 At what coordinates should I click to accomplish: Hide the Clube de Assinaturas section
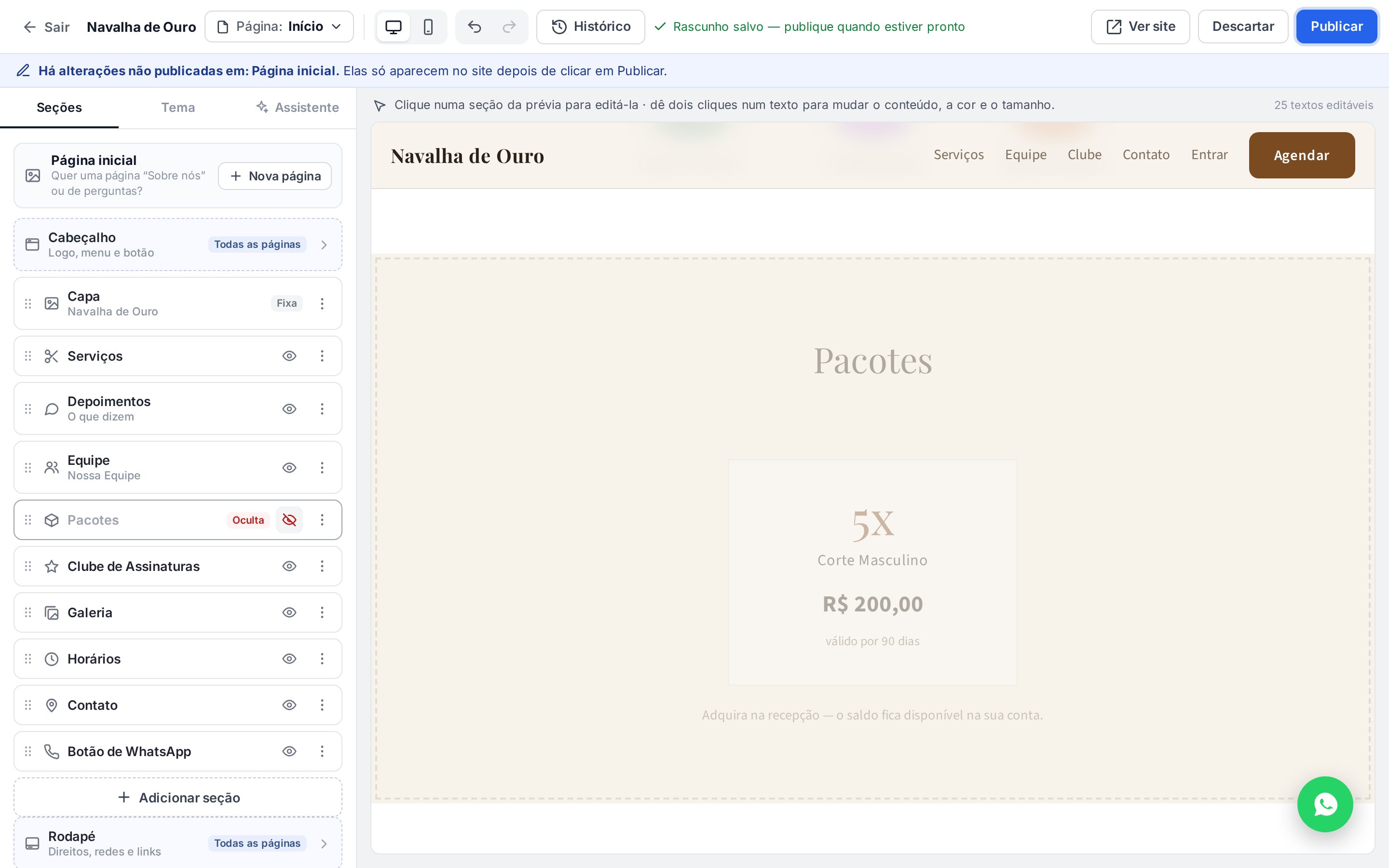click(x=289, y=566)
